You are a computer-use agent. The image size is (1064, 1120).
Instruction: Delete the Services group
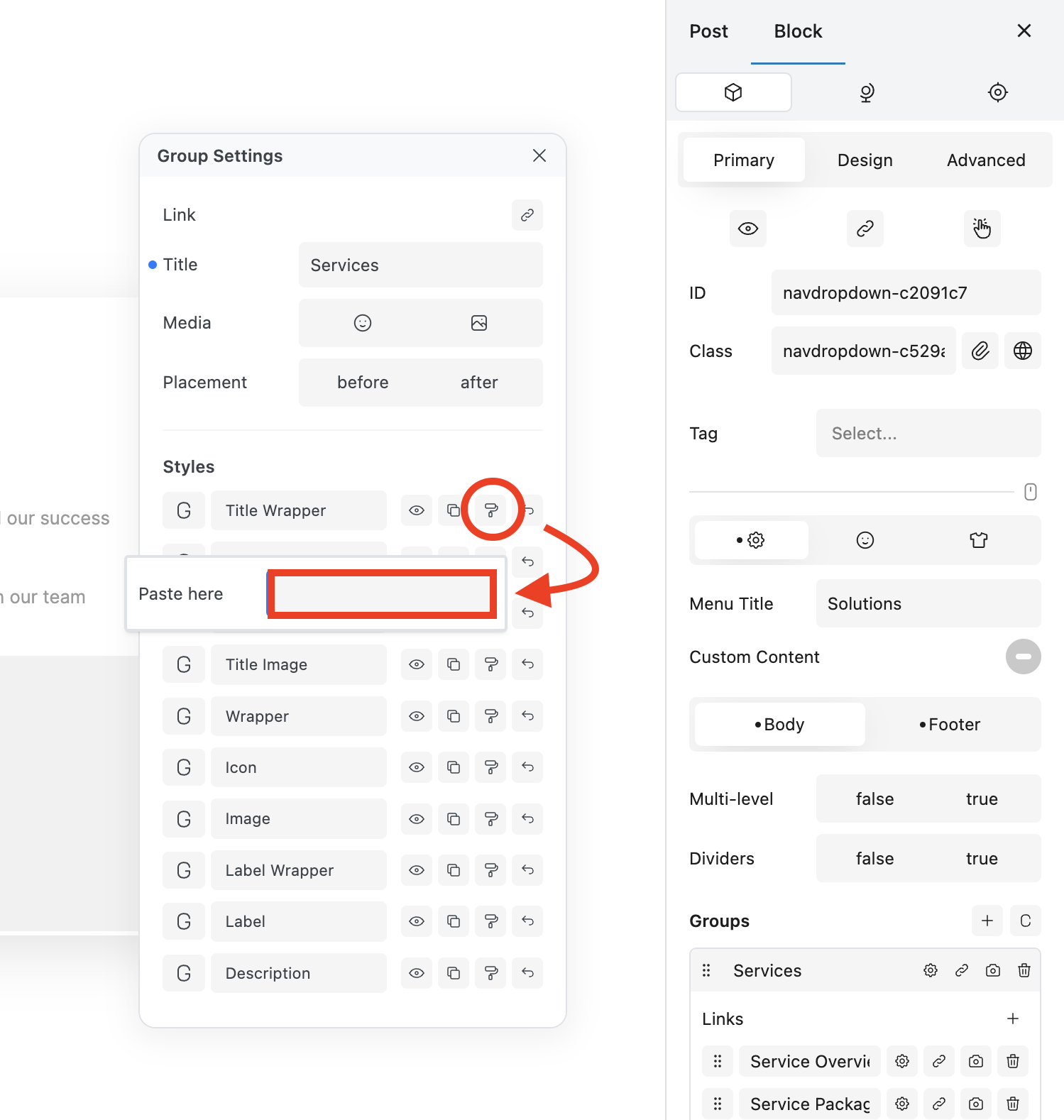click(1024, 970)
